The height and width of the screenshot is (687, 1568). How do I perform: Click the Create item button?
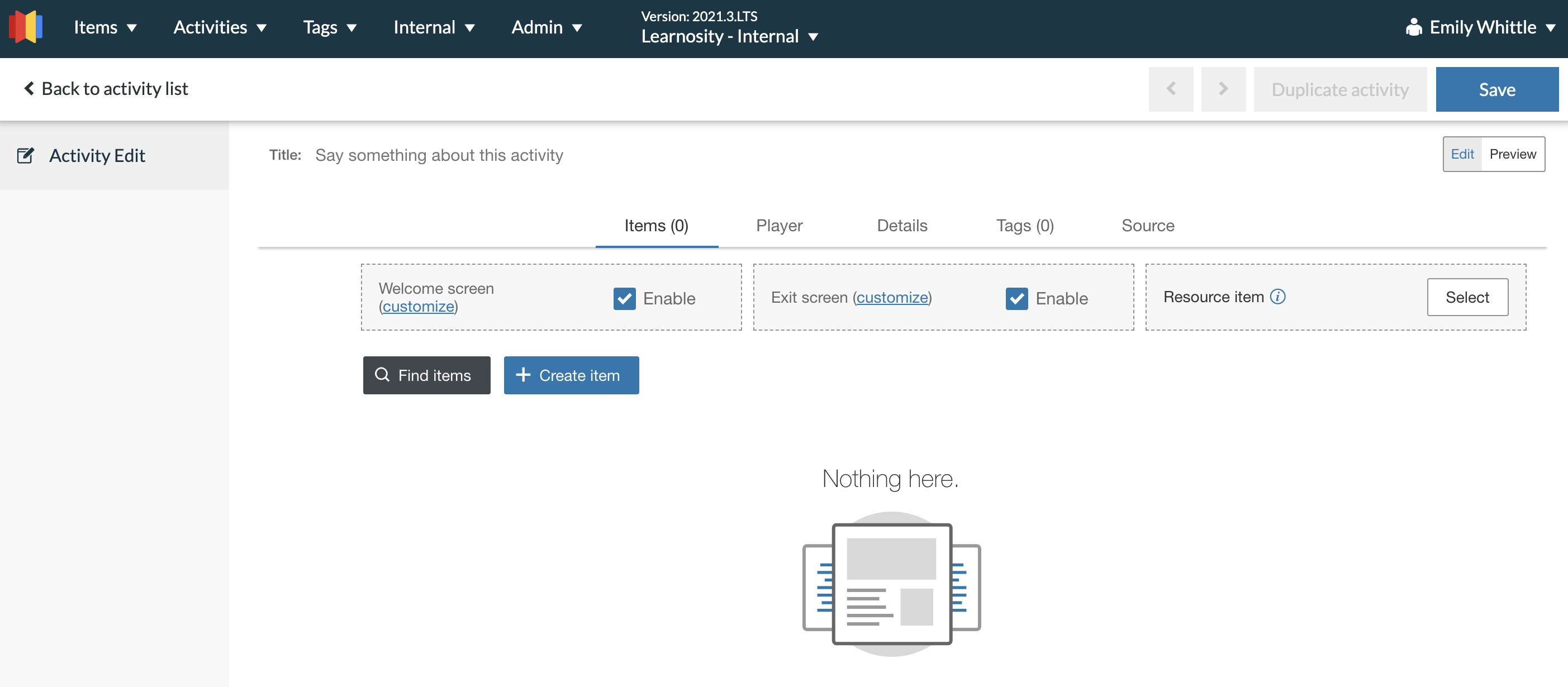(571, 375)
